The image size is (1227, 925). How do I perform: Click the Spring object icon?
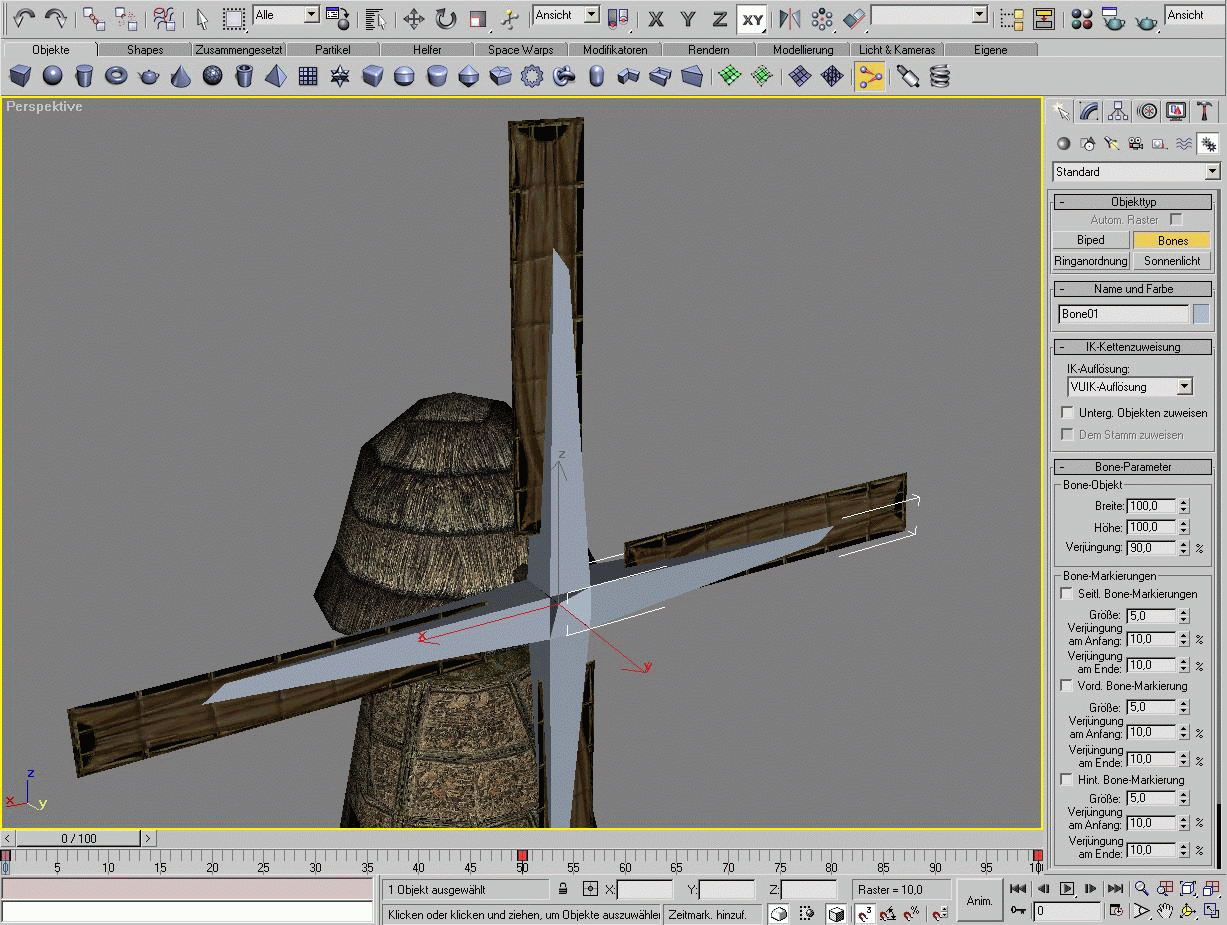pos(940,76)
